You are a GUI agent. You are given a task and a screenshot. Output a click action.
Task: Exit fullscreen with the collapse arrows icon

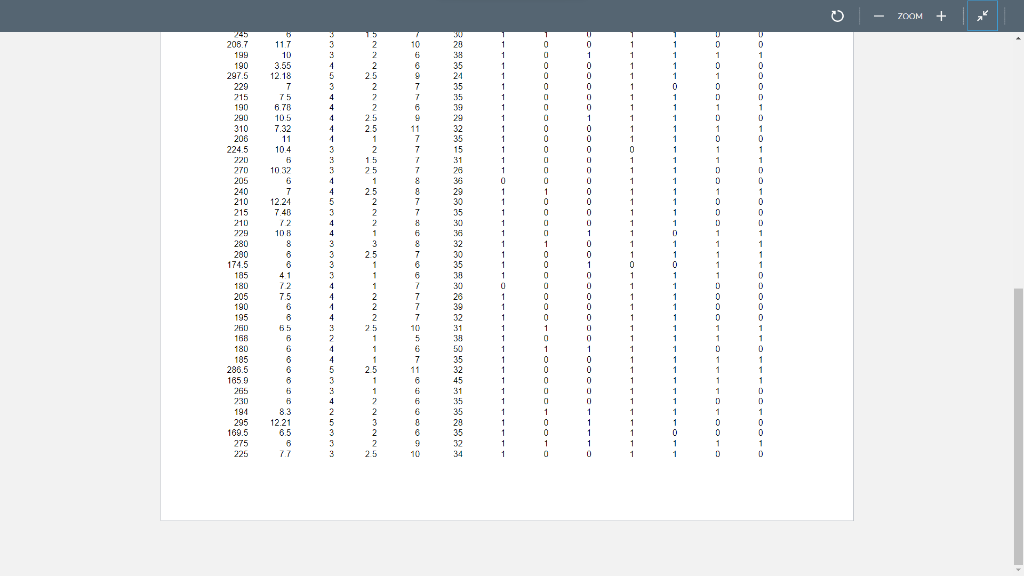tap(981, 15)
